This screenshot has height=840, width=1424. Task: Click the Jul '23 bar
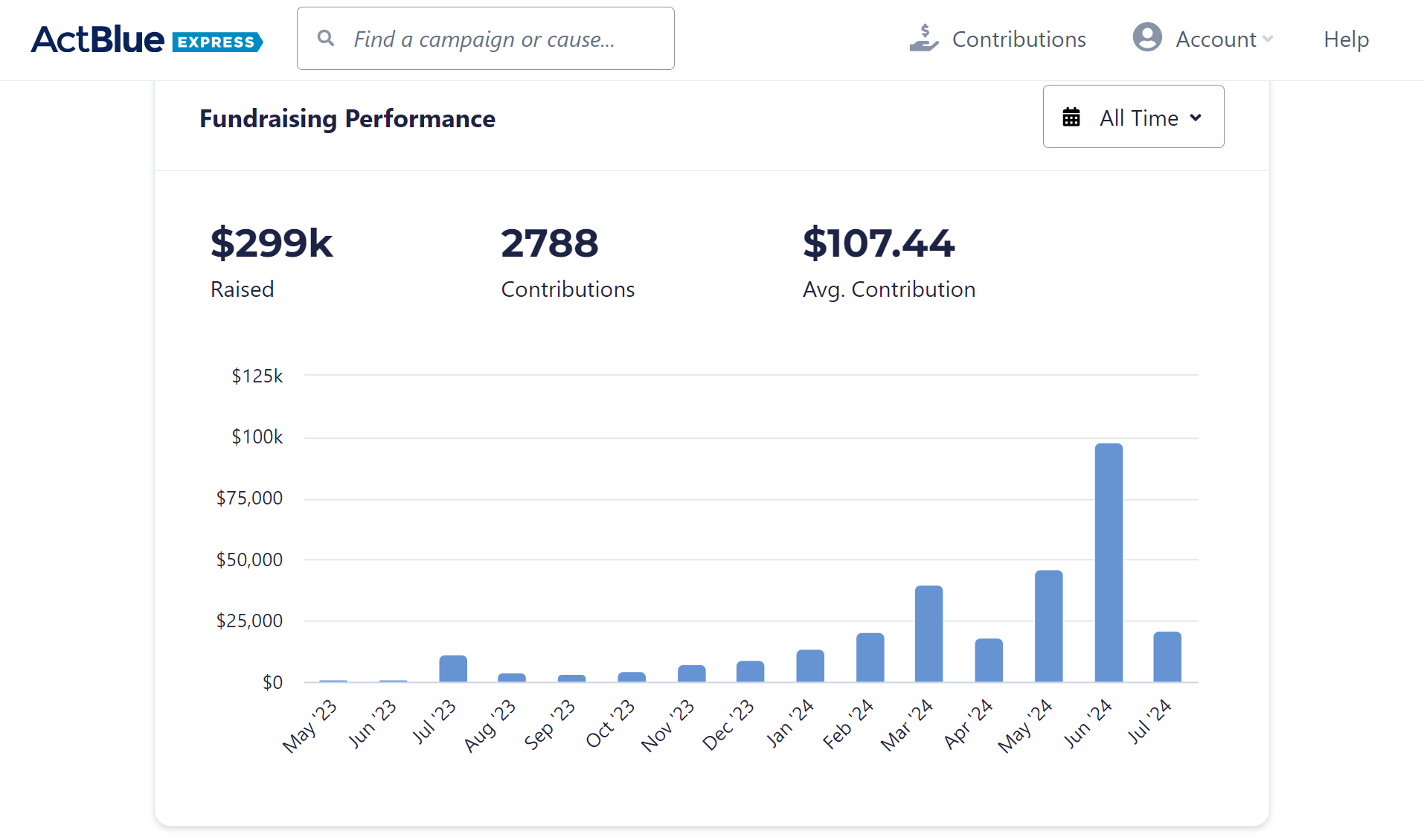pos(453,668)
